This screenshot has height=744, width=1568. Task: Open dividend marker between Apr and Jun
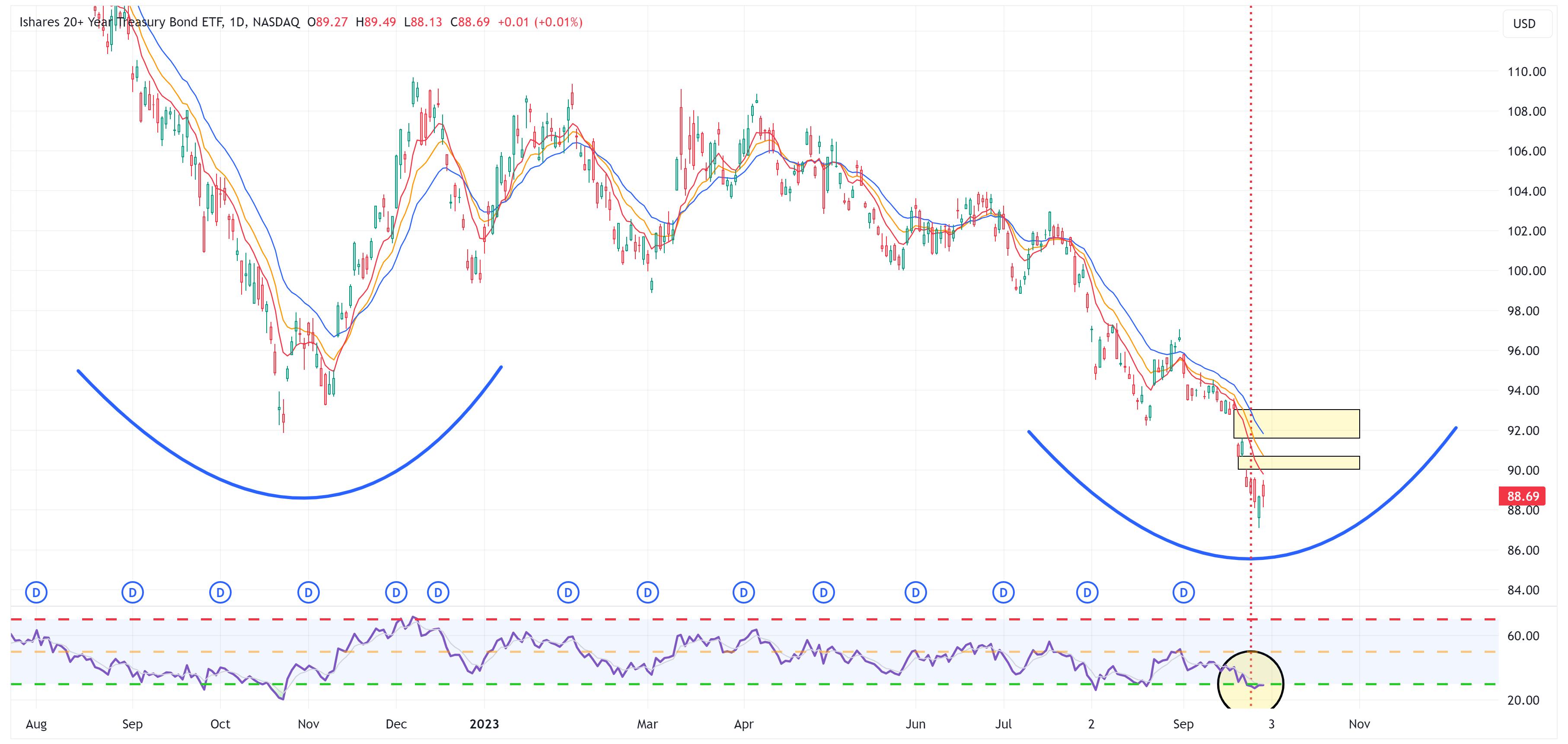pyautogui.click(x=823, y=591)
